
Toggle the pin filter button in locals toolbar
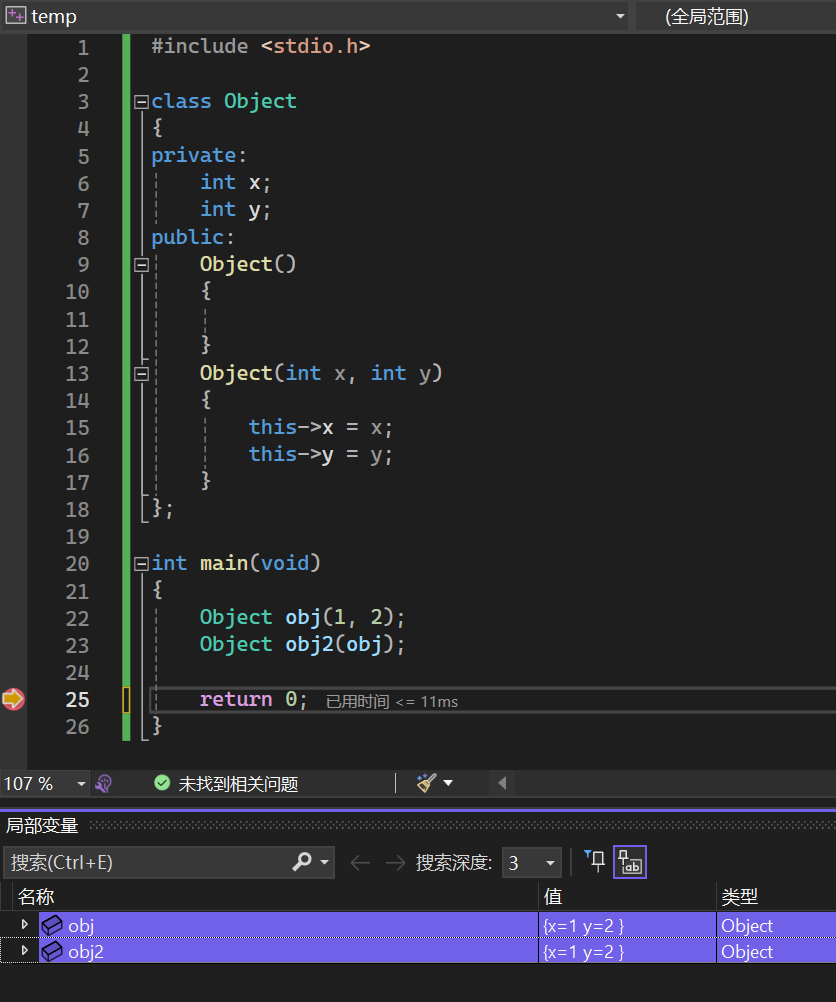coord(595,861)
